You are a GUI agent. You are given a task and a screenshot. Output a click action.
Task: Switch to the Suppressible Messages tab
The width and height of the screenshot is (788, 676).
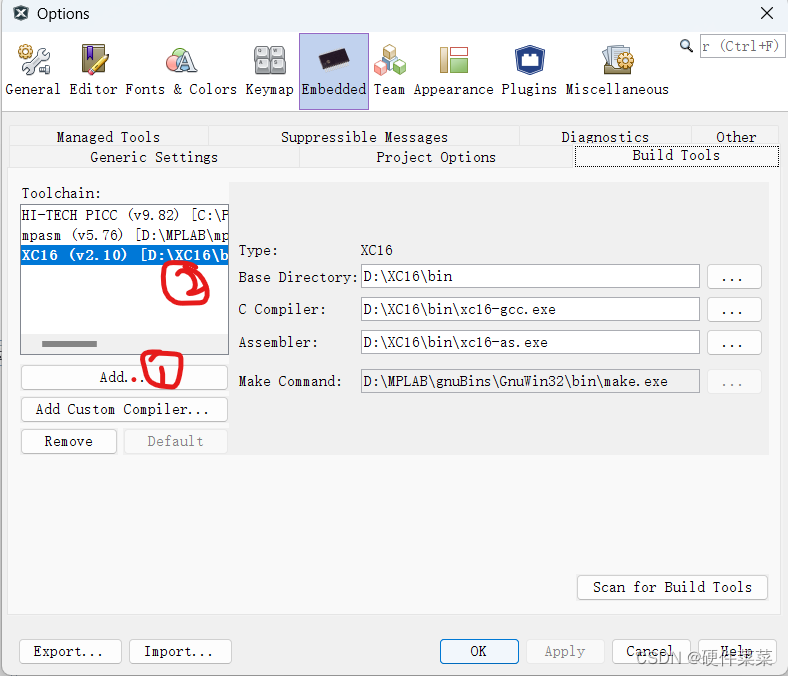(364, 137)
